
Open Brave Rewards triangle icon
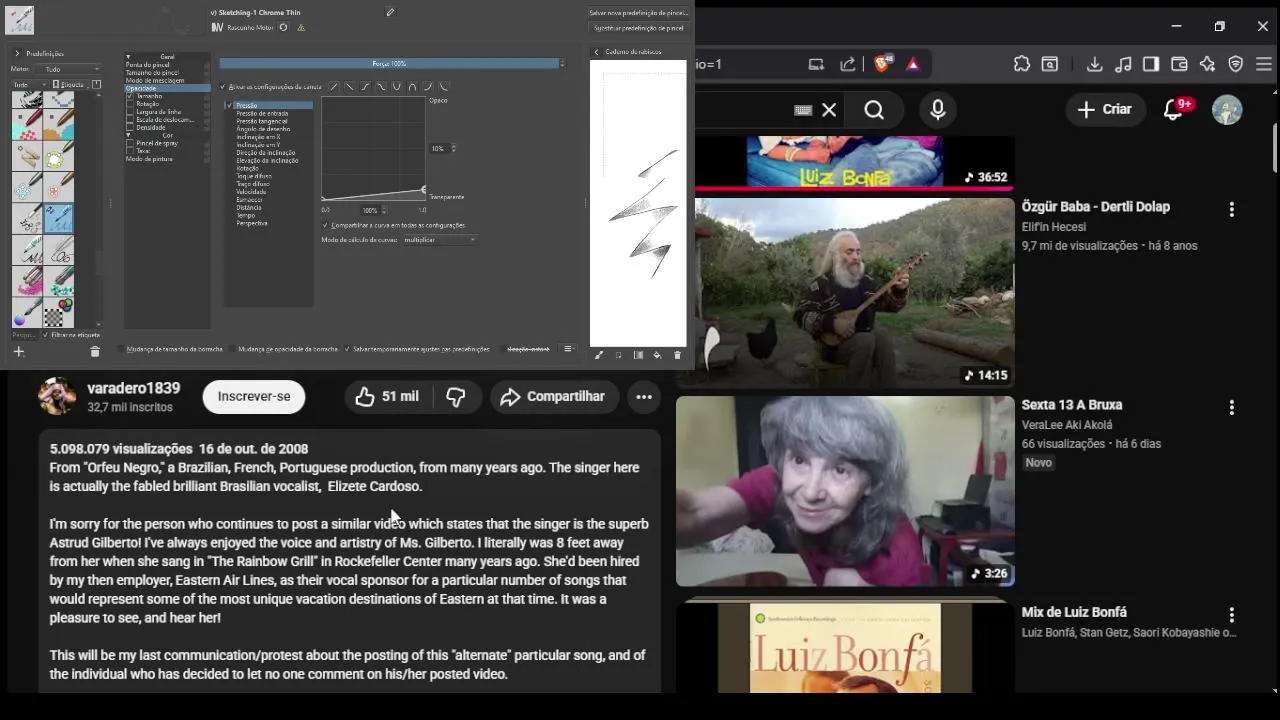[x=912, y=64]
